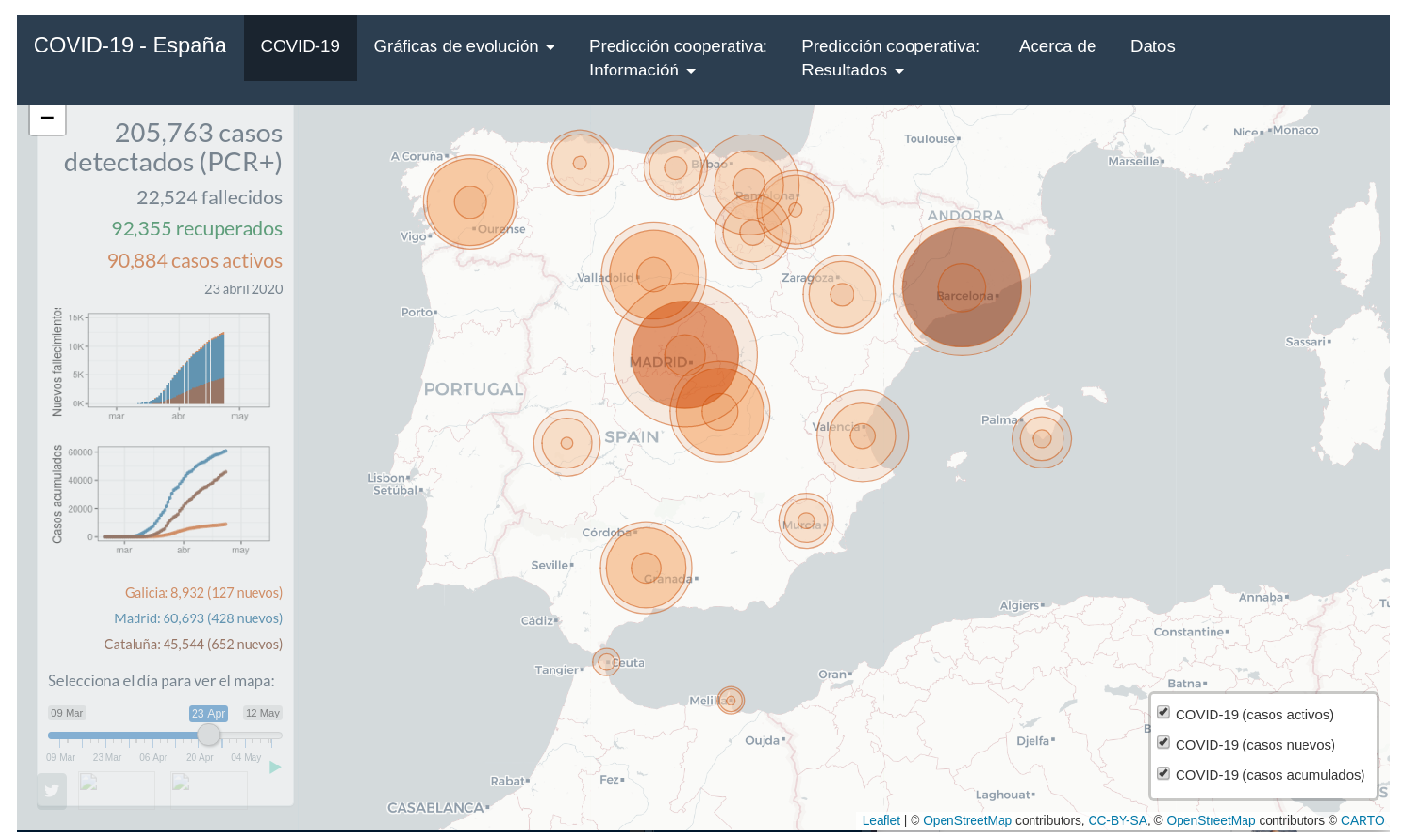Disable the COVID-19 casos acumulados layer
Image resolution: width=1408 pixels, height=840 pixels.
pyautogui.click(x=1164, y=773)
